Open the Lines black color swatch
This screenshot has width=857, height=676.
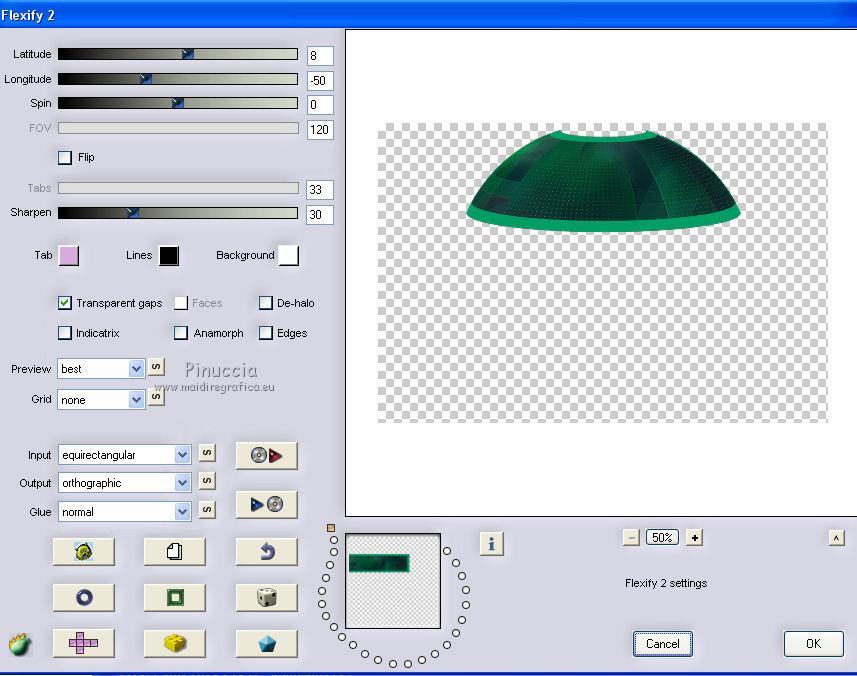(169, 256)
